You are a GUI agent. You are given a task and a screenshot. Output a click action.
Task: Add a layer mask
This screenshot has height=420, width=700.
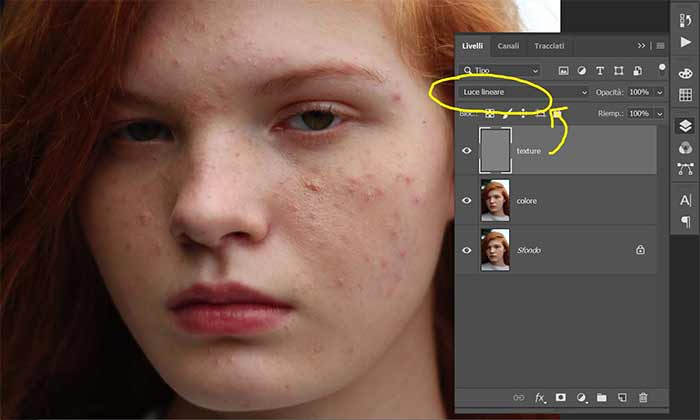(x=561, y=397)
